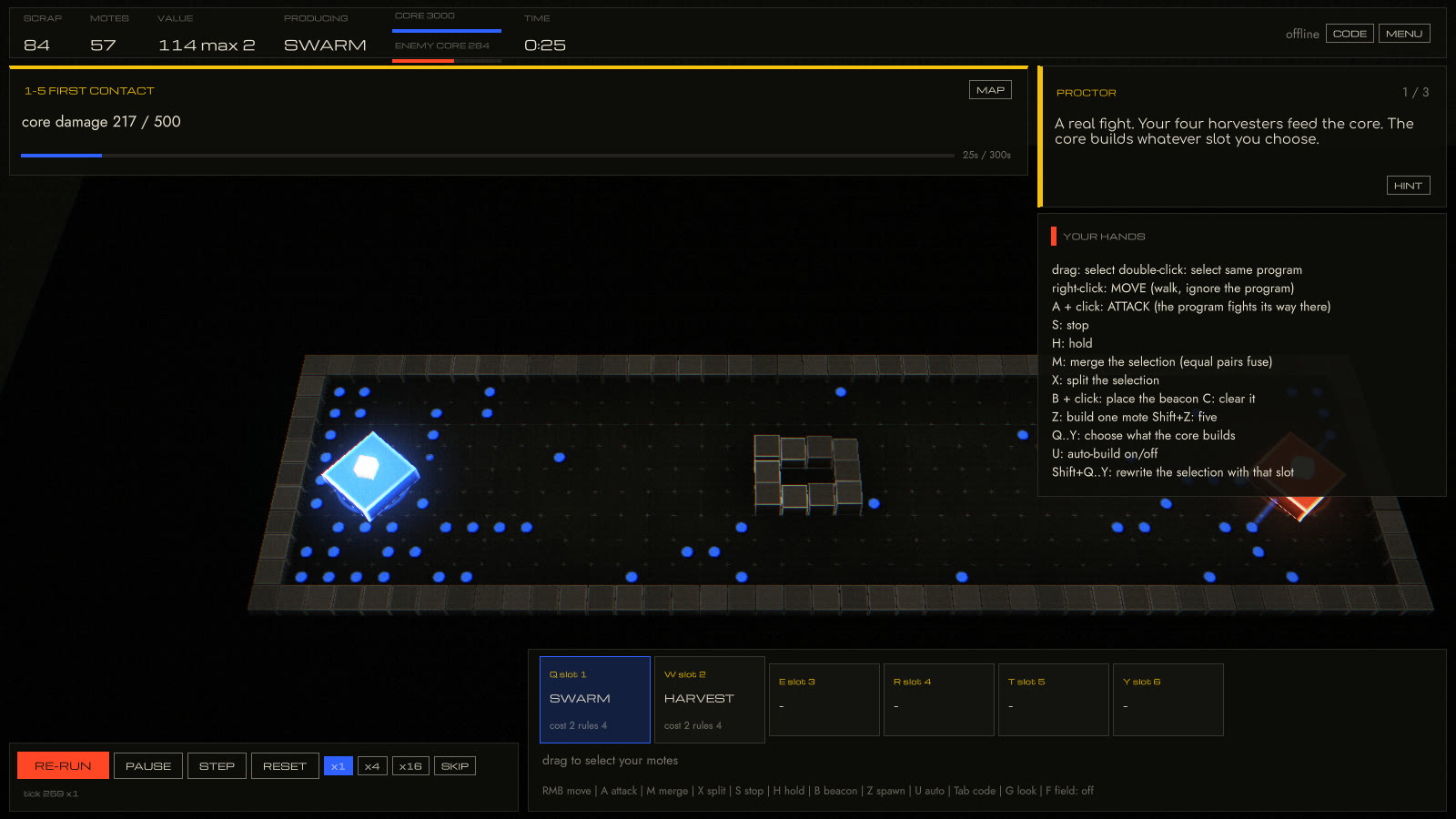Screen dimensions: 1456x819
Task: Choose empty R slot 4
Action: (939, 700)
